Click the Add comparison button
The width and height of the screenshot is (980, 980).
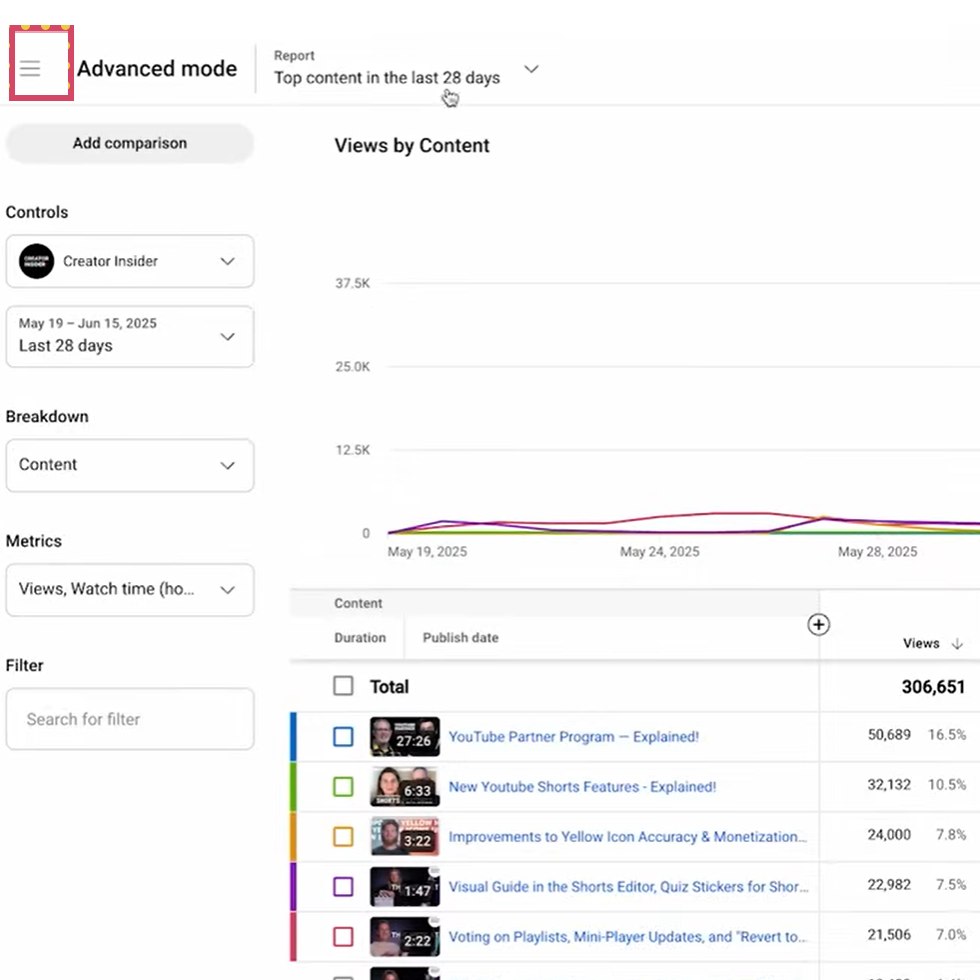[x=129, y=143]
